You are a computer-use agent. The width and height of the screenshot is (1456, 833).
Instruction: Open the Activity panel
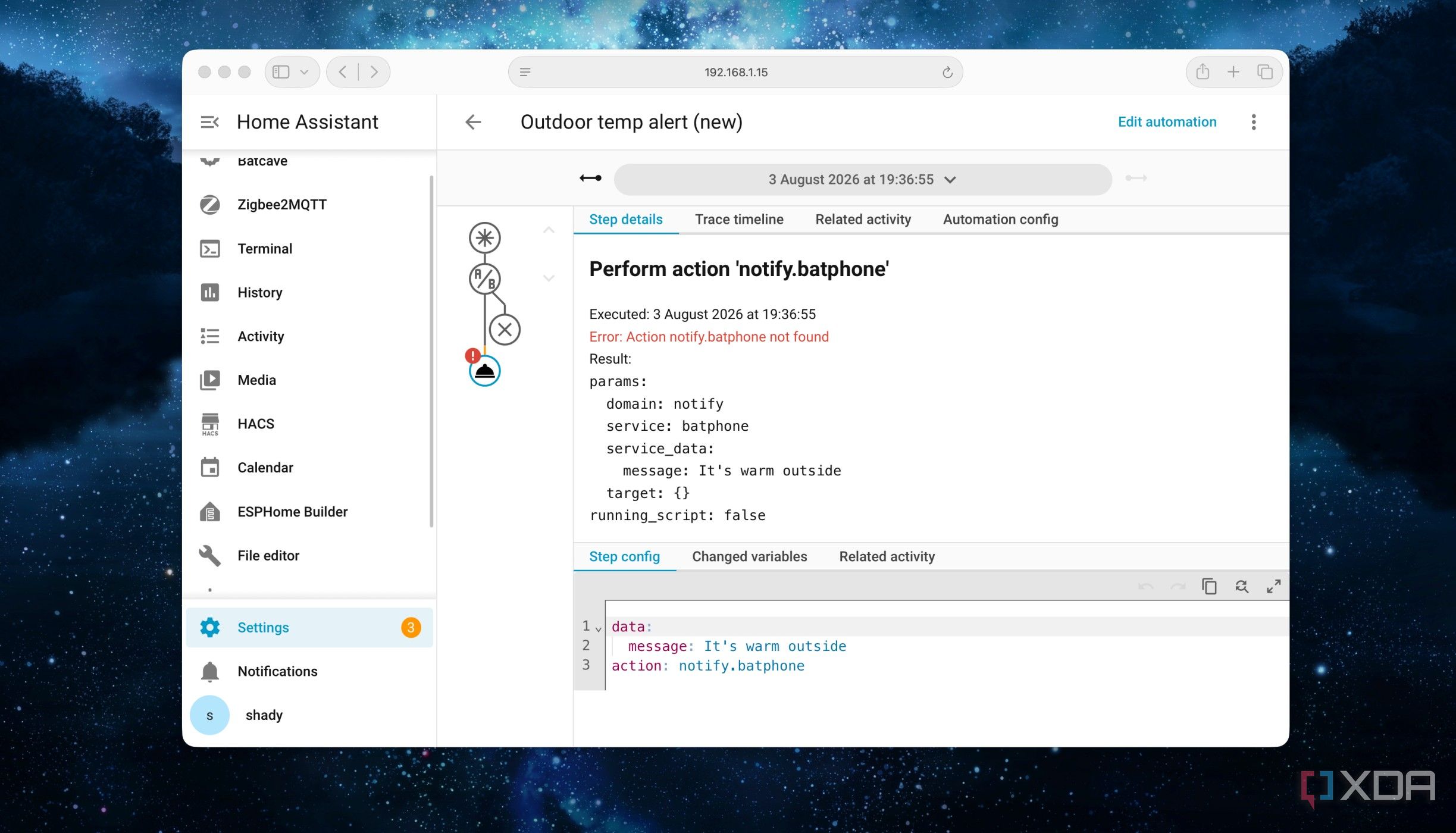[x=309, y=336]
